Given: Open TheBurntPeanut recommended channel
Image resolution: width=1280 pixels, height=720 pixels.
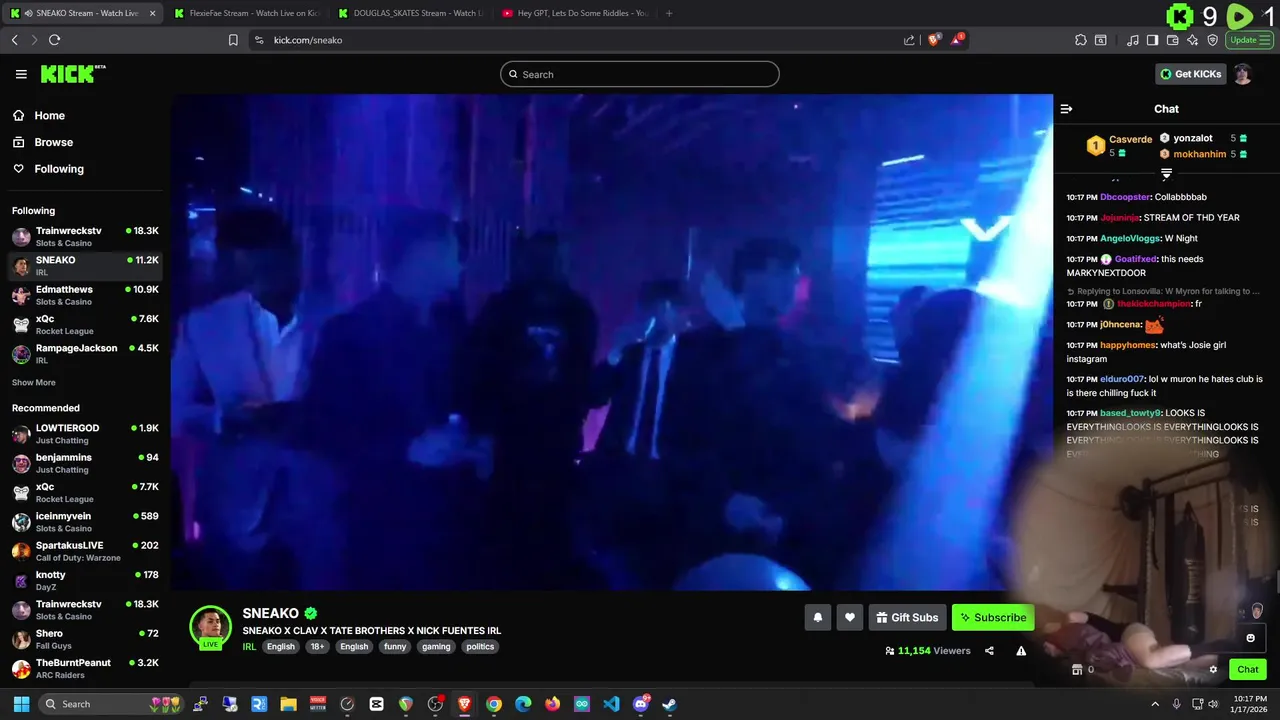Looking at the screenshot, I should click(85, 668).
